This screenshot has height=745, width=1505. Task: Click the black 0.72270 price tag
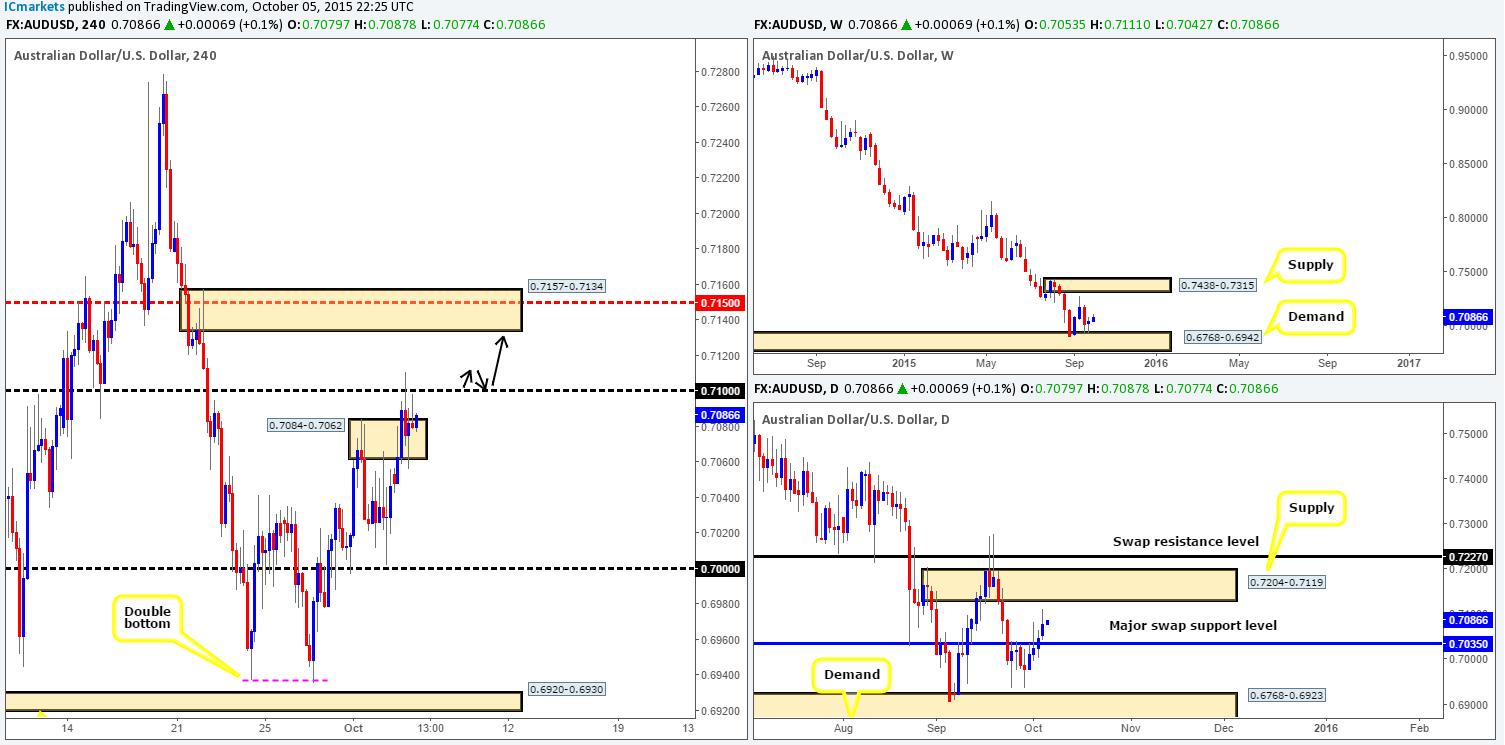[x=1468, y=556]
